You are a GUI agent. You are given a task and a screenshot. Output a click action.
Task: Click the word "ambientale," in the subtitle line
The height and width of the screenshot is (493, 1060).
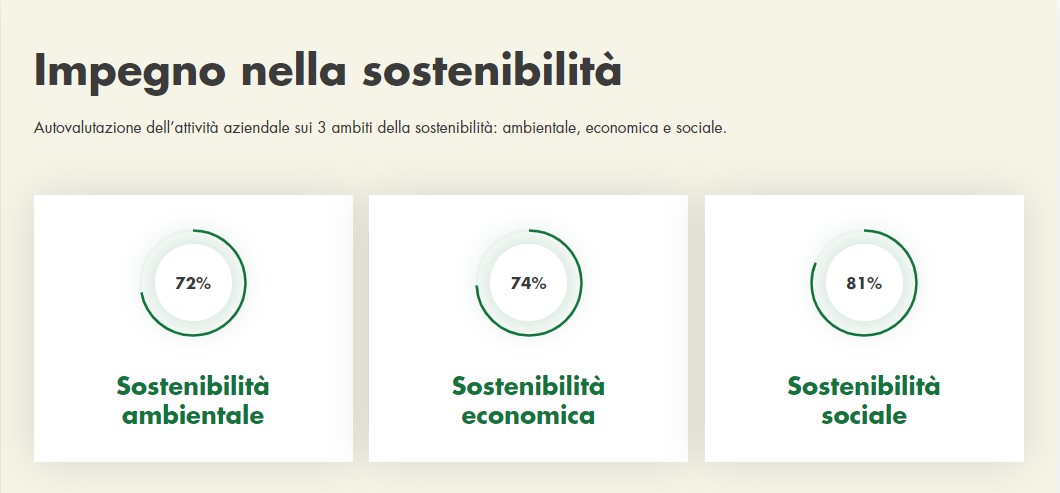(x=541, y=129)
